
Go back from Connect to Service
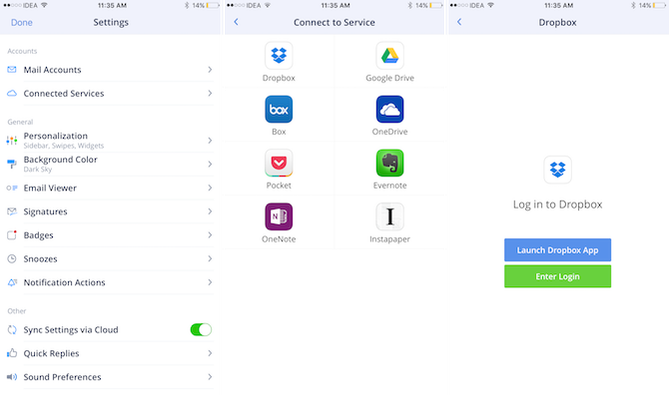[236, 22]
